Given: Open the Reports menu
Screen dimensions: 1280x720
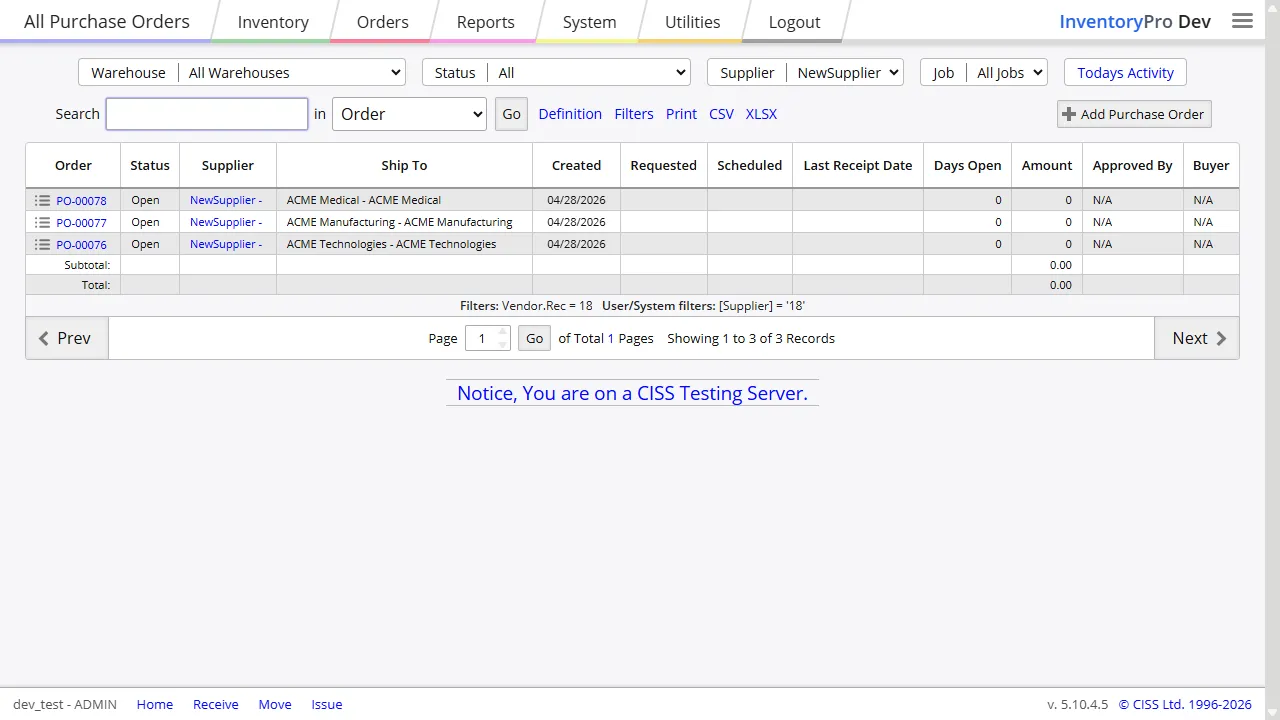Looking at the screenshot, I should click(x=485, y=21).
